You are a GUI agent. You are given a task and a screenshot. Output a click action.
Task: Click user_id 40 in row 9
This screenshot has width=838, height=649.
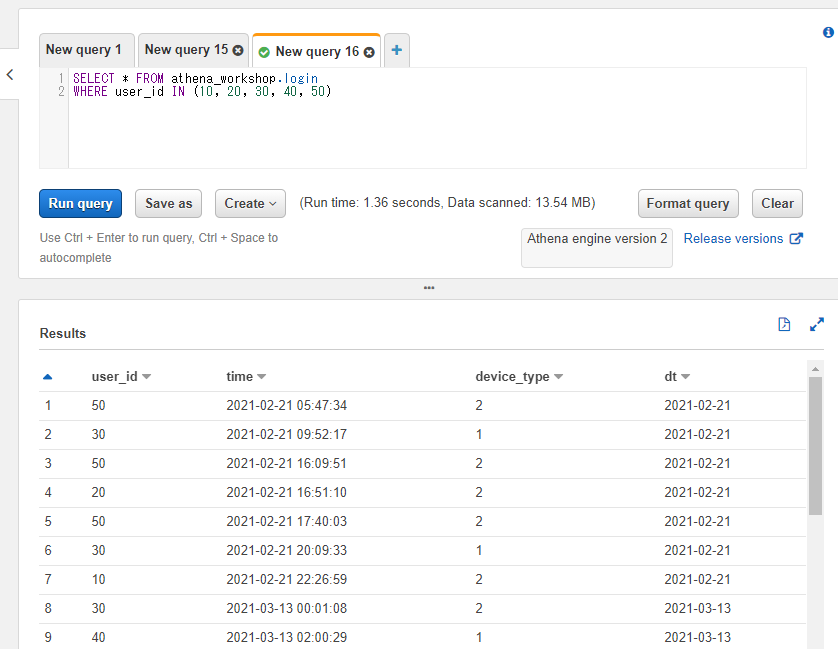98,637
